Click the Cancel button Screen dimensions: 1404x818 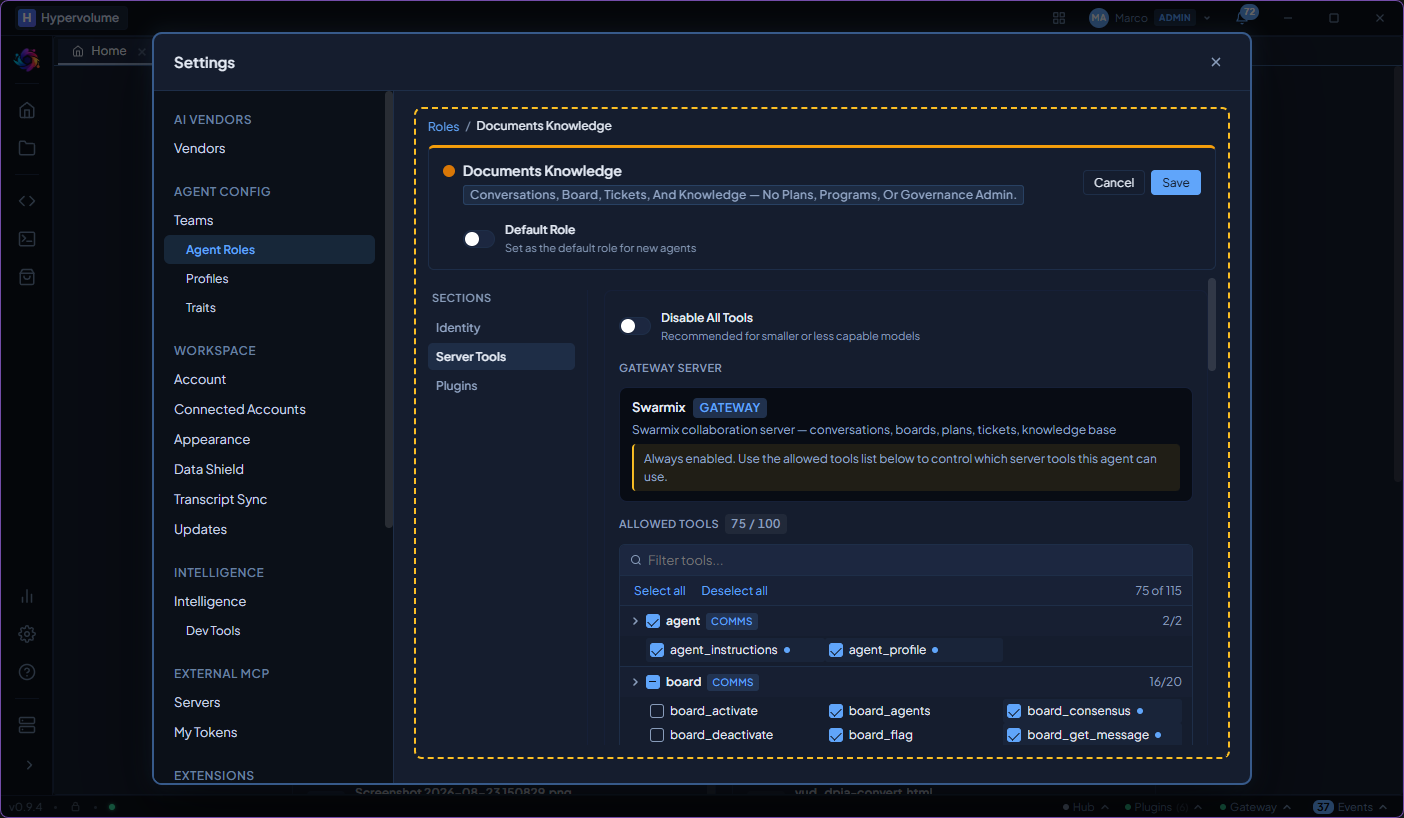1114,182
